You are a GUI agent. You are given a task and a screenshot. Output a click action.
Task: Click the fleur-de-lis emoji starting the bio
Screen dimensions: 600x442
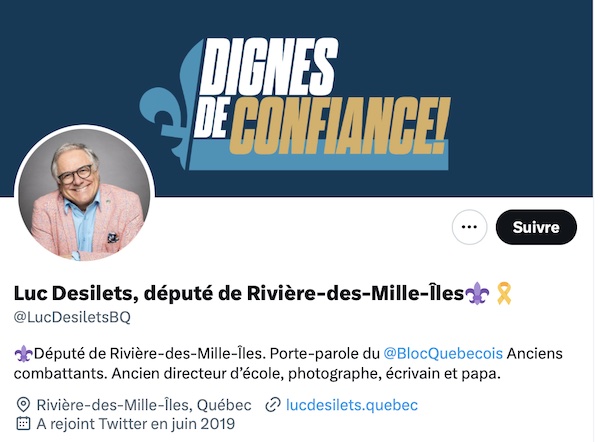pos(23,354)
